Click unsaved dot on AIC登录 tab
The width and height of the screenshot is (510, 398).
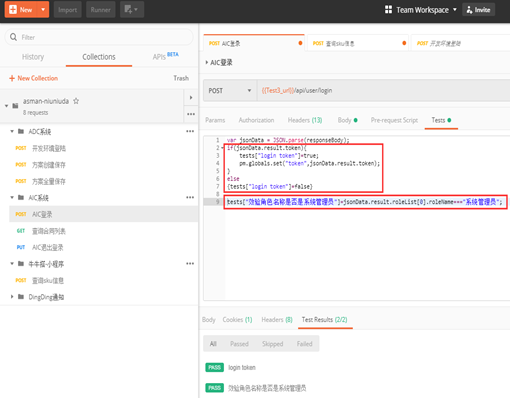click(x=300, y=43)
